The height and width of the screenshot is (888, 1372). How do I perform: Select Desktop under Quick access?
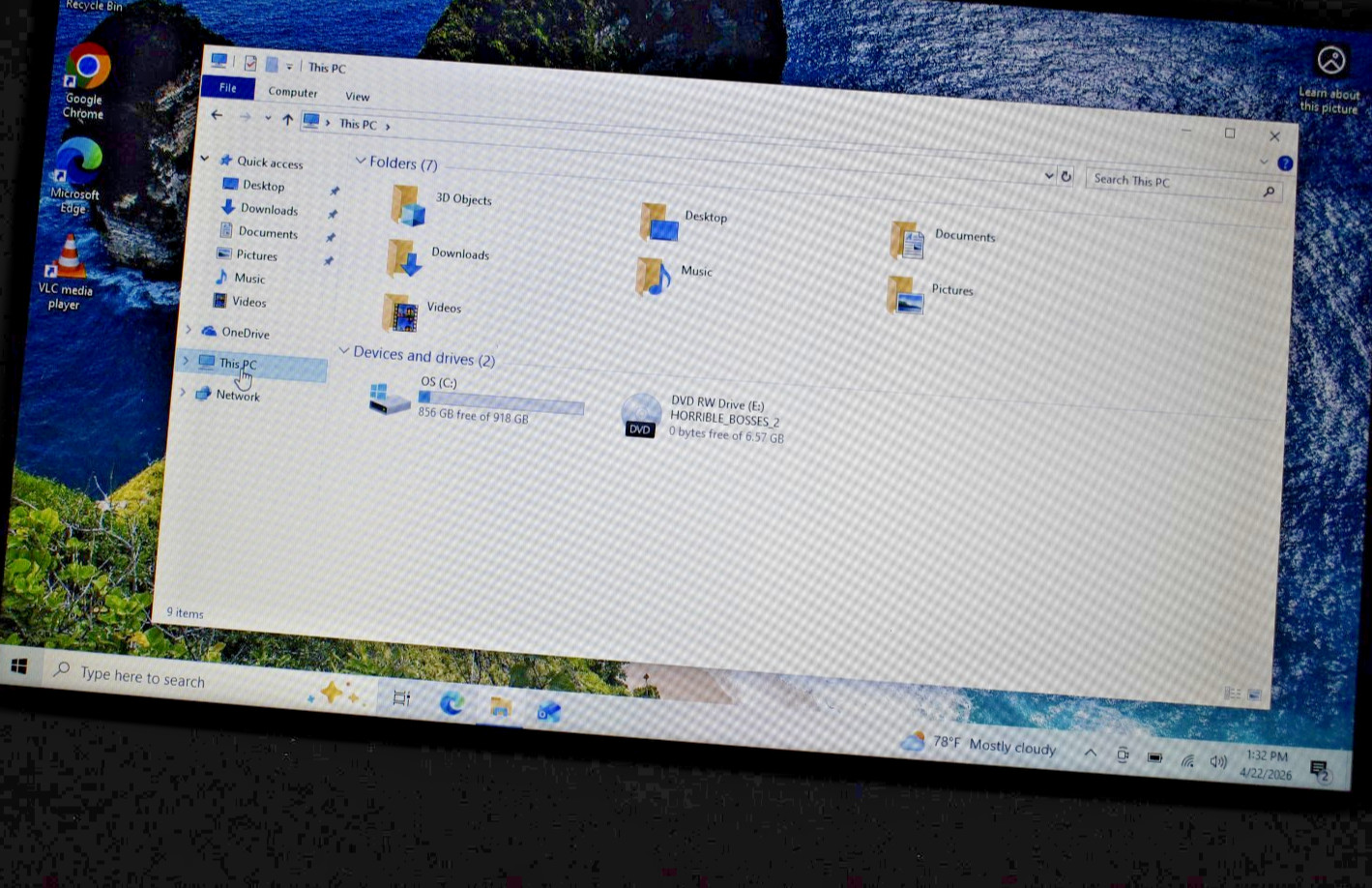[x=263, y=185]
